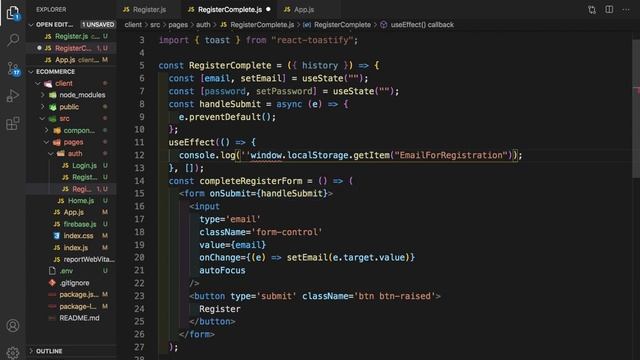Image resolution: width=640 pixels, height=360 pixels.
Task: Open the .gitignore file
Action: click(x=72, y=282)
